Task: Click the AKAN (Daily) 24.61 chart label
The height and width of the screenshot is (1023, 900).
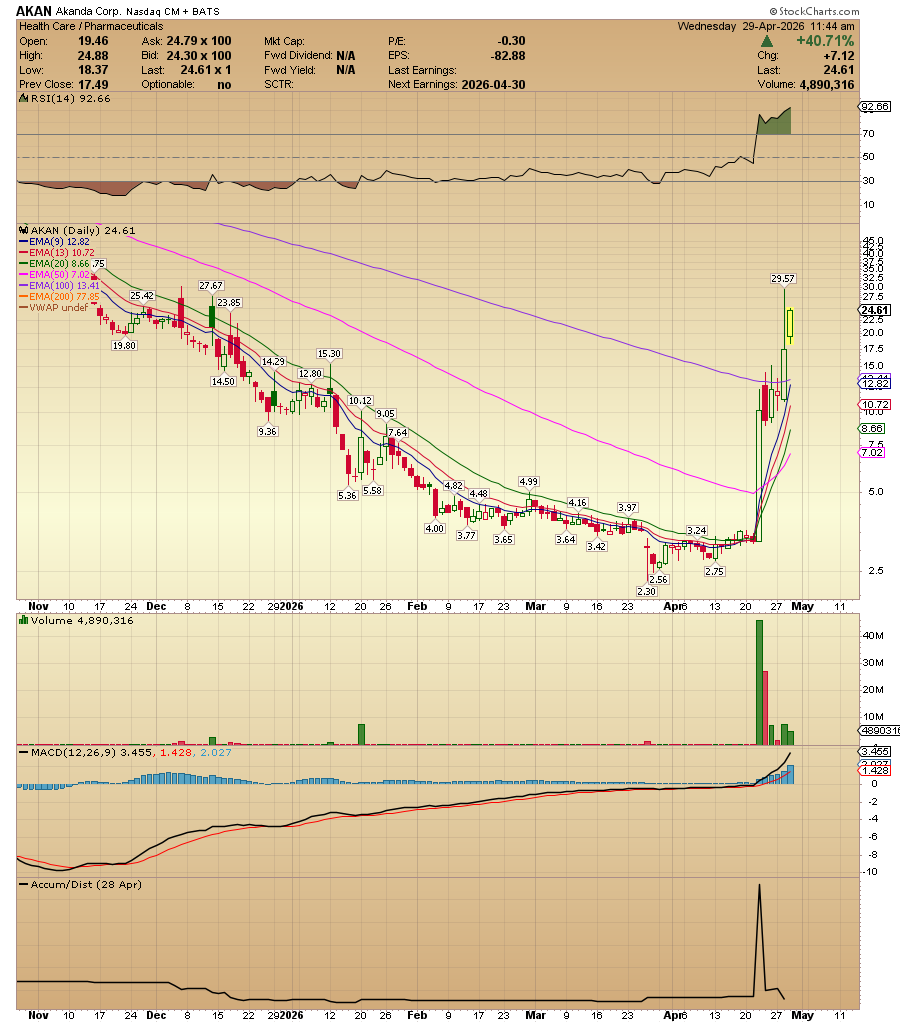Action: coord(83,230)
